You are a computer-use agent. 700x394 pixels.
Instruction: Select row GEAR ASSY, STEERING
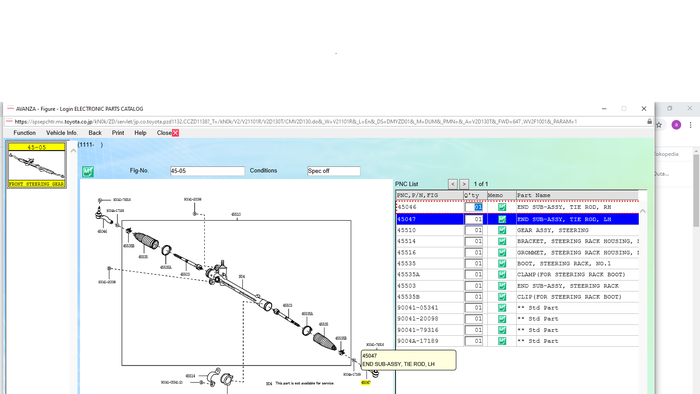[517, 230]
